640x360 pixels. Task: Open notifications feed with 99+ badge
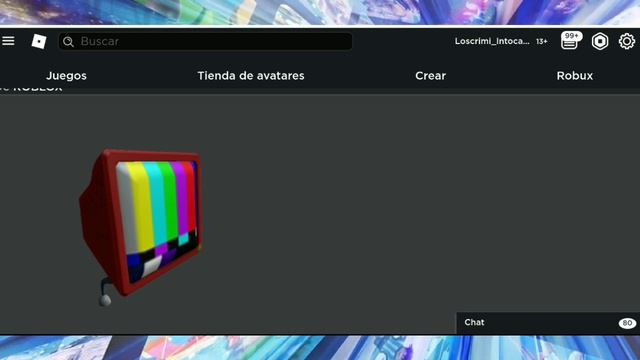(x=570, y=41)
